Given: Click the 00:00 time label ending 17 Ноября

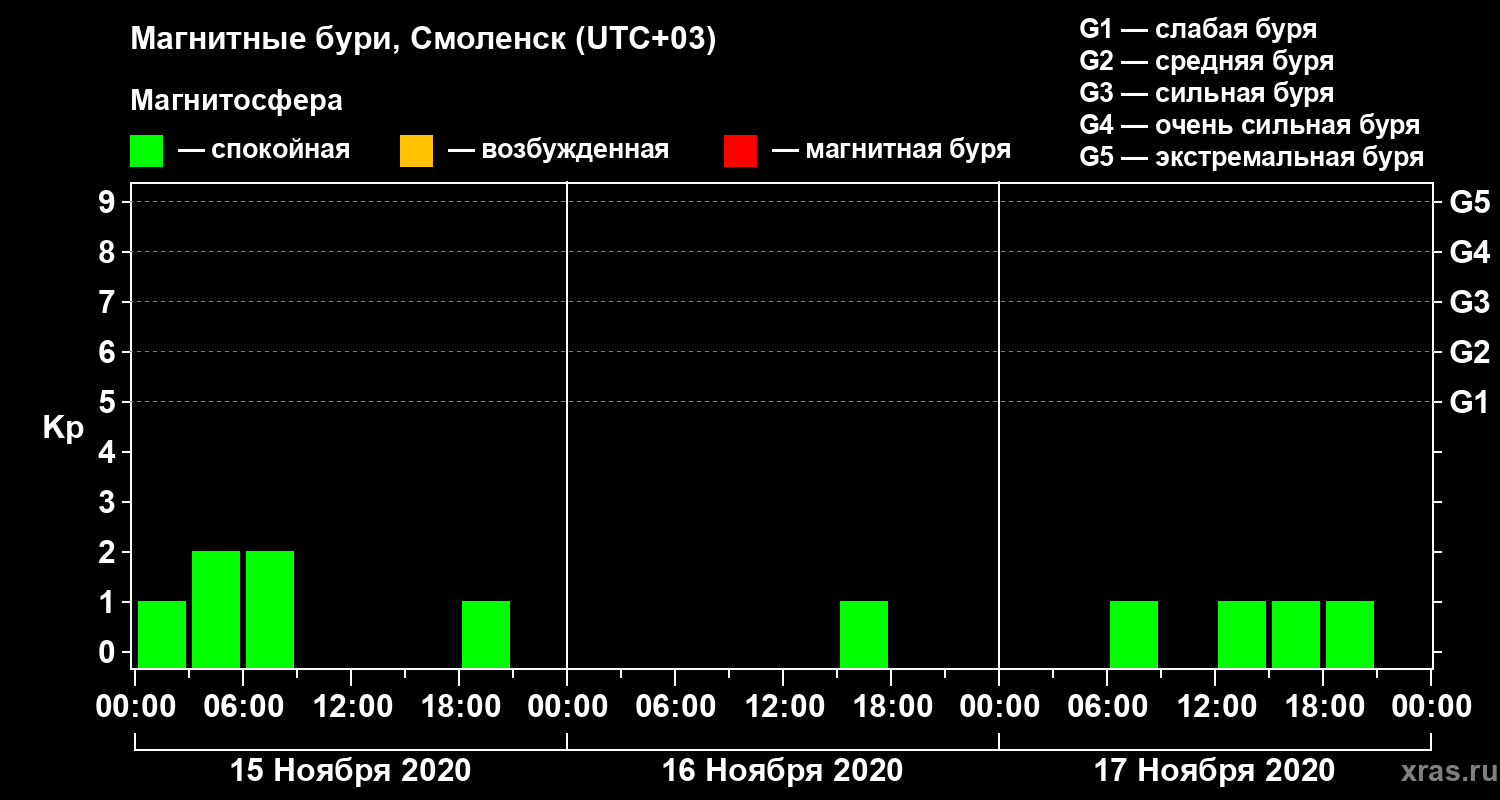Looking at the screenshot, I should pyautogui.click(x=1431, y=707).
